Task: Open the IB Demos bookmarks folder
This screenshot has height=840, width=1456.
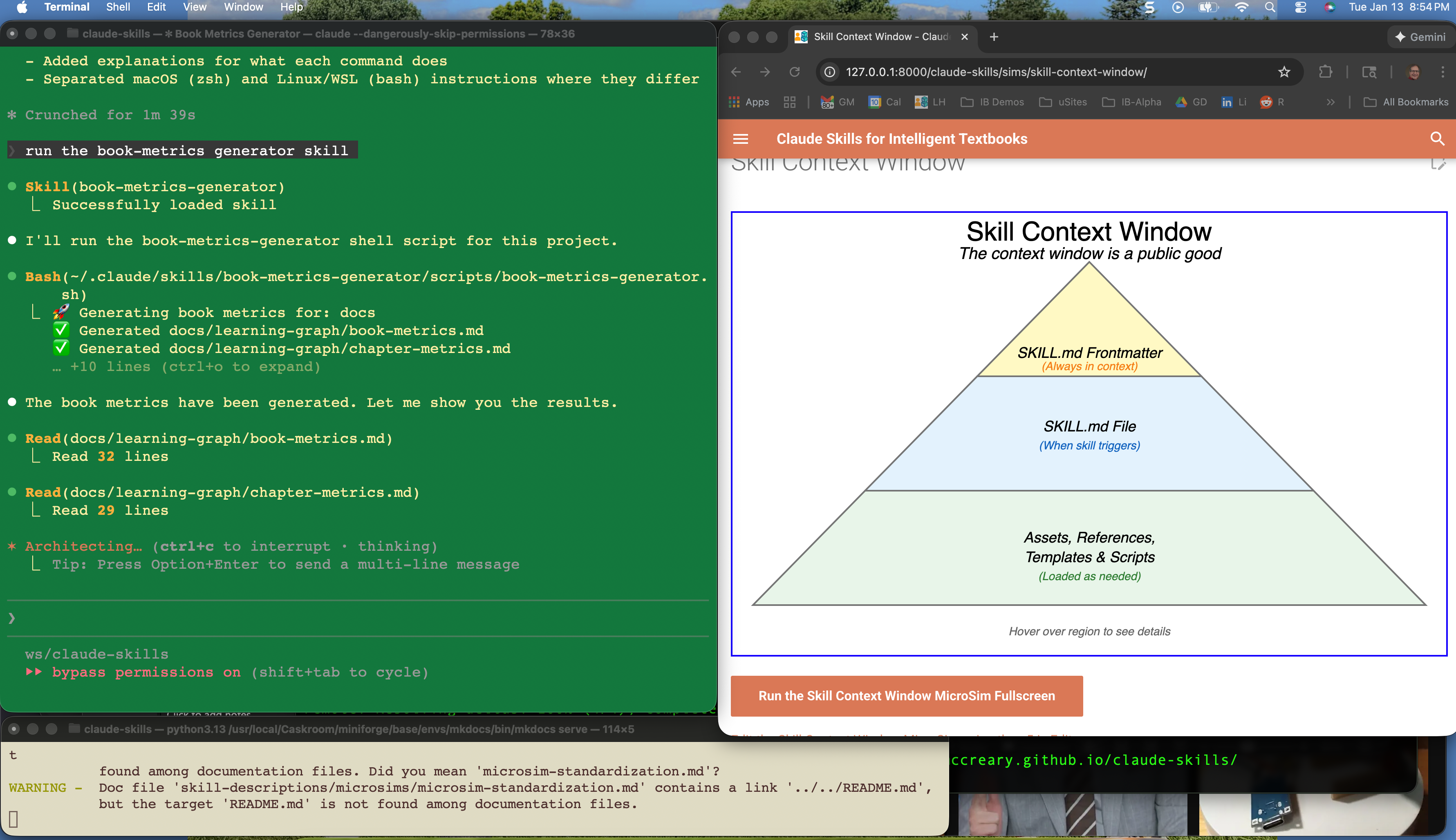Action: 992,102
